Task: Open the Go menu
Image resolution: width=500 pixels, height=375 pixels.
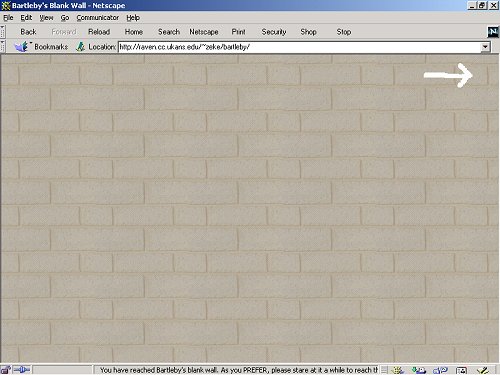Action: [x=65, y=18]
